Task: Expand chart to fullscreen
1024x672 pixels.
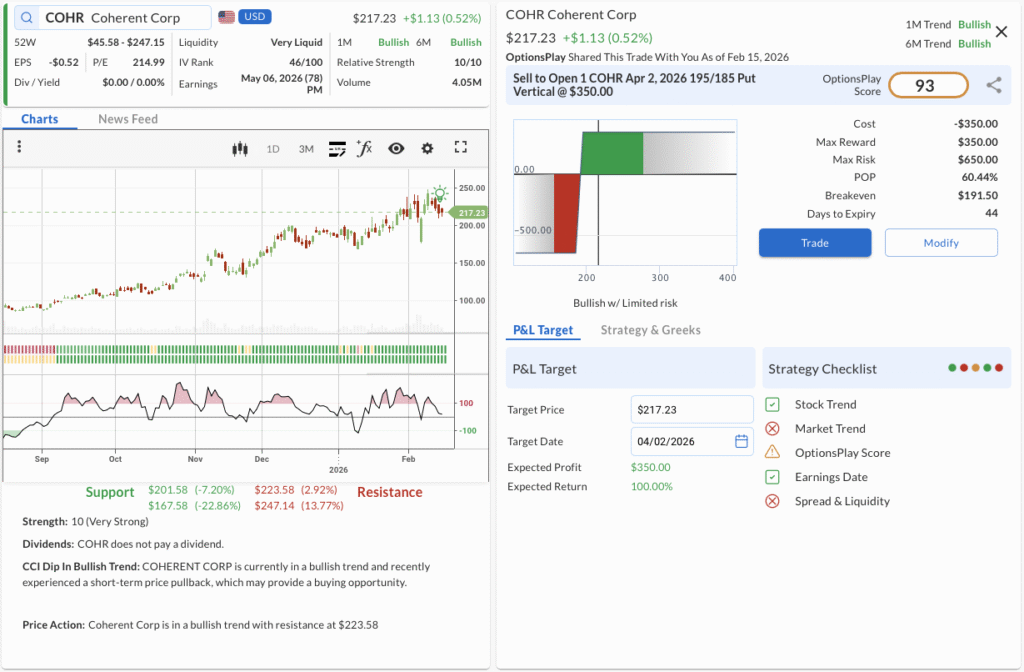Action: (x=461, y=148)
